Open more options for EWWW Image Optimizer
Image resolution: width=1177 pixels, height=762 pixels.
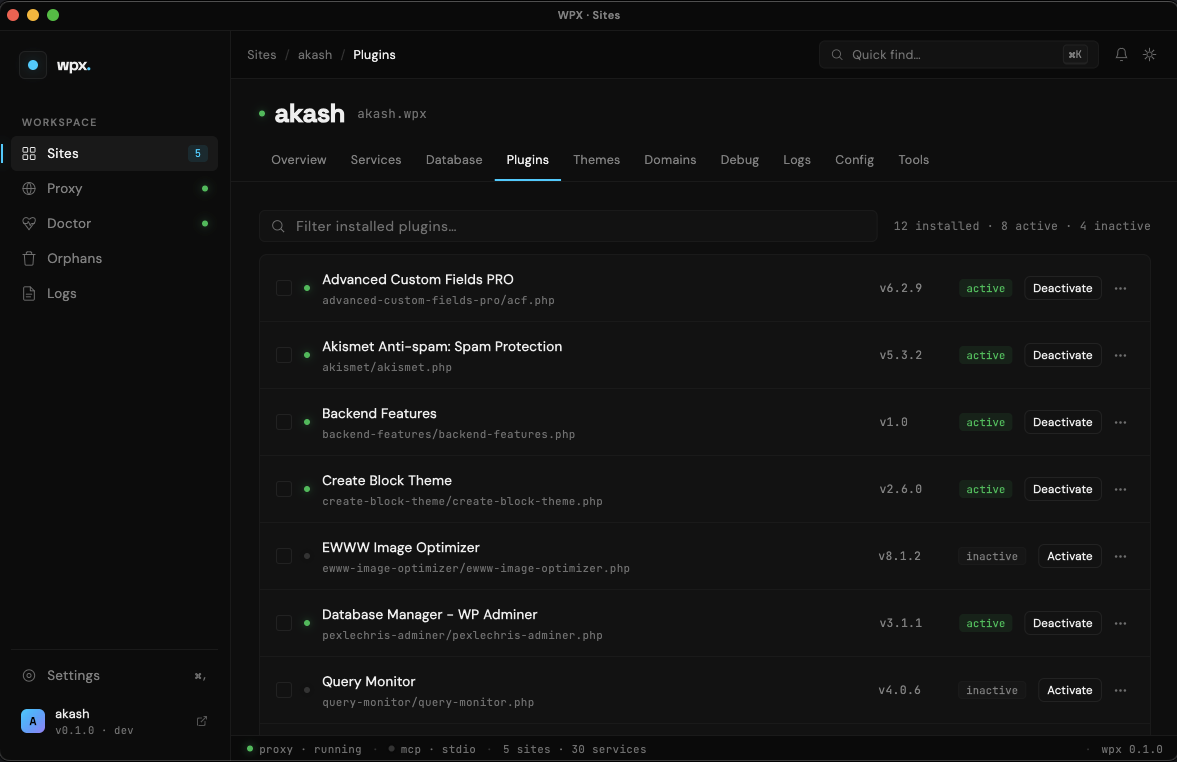[x=1121, y=556]
